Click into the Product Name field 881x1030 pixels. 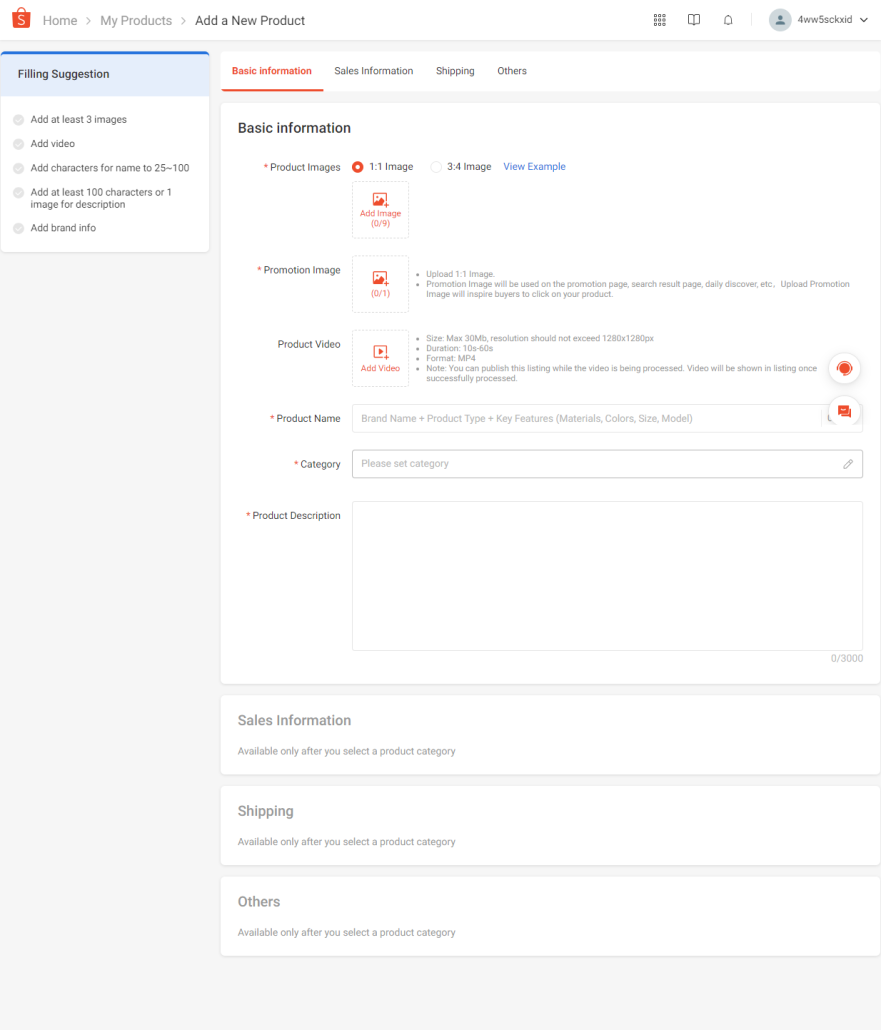[585, 419]
